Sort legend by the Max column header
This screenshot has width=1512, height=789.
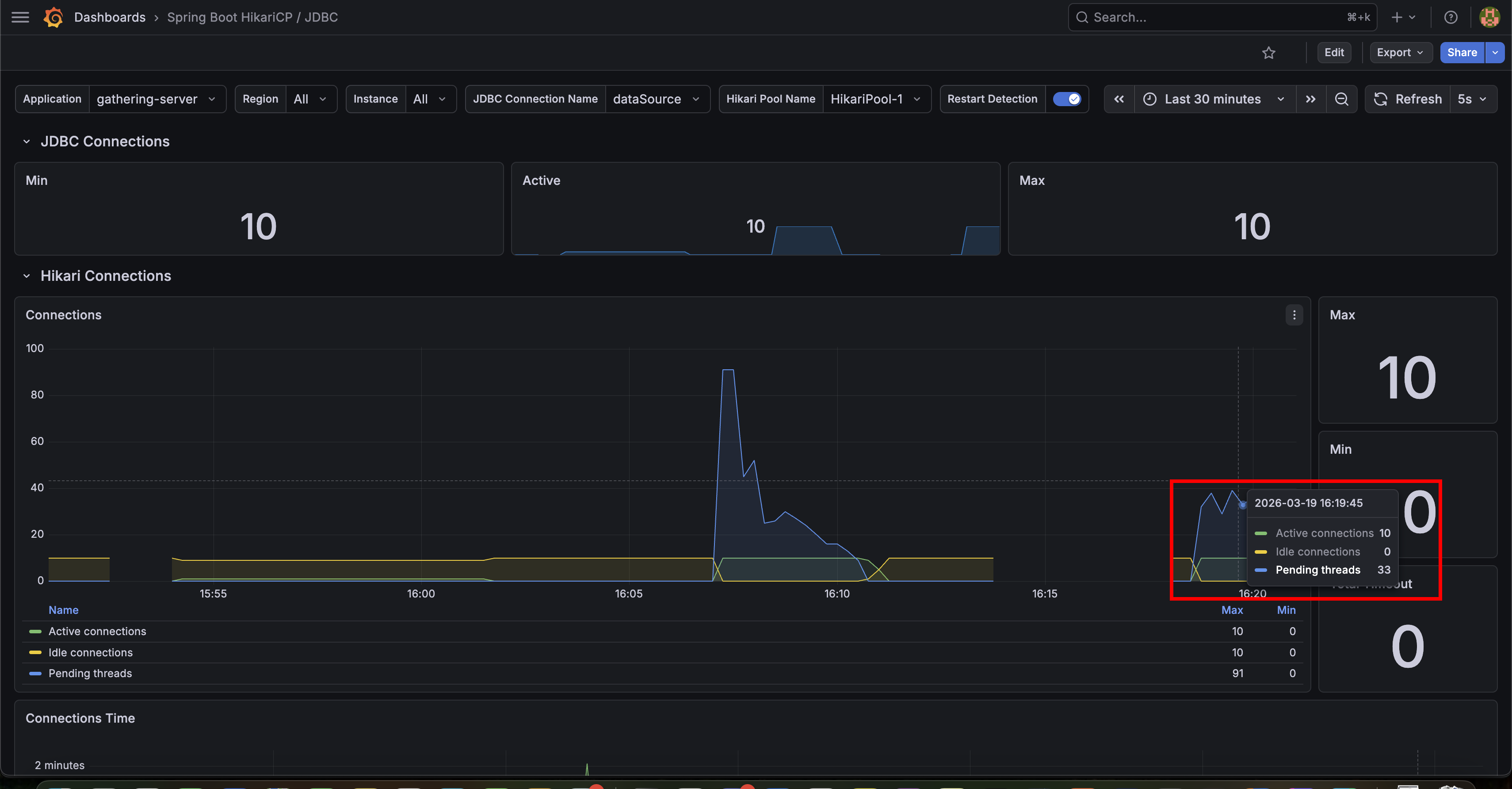[x=1232, y=610]
